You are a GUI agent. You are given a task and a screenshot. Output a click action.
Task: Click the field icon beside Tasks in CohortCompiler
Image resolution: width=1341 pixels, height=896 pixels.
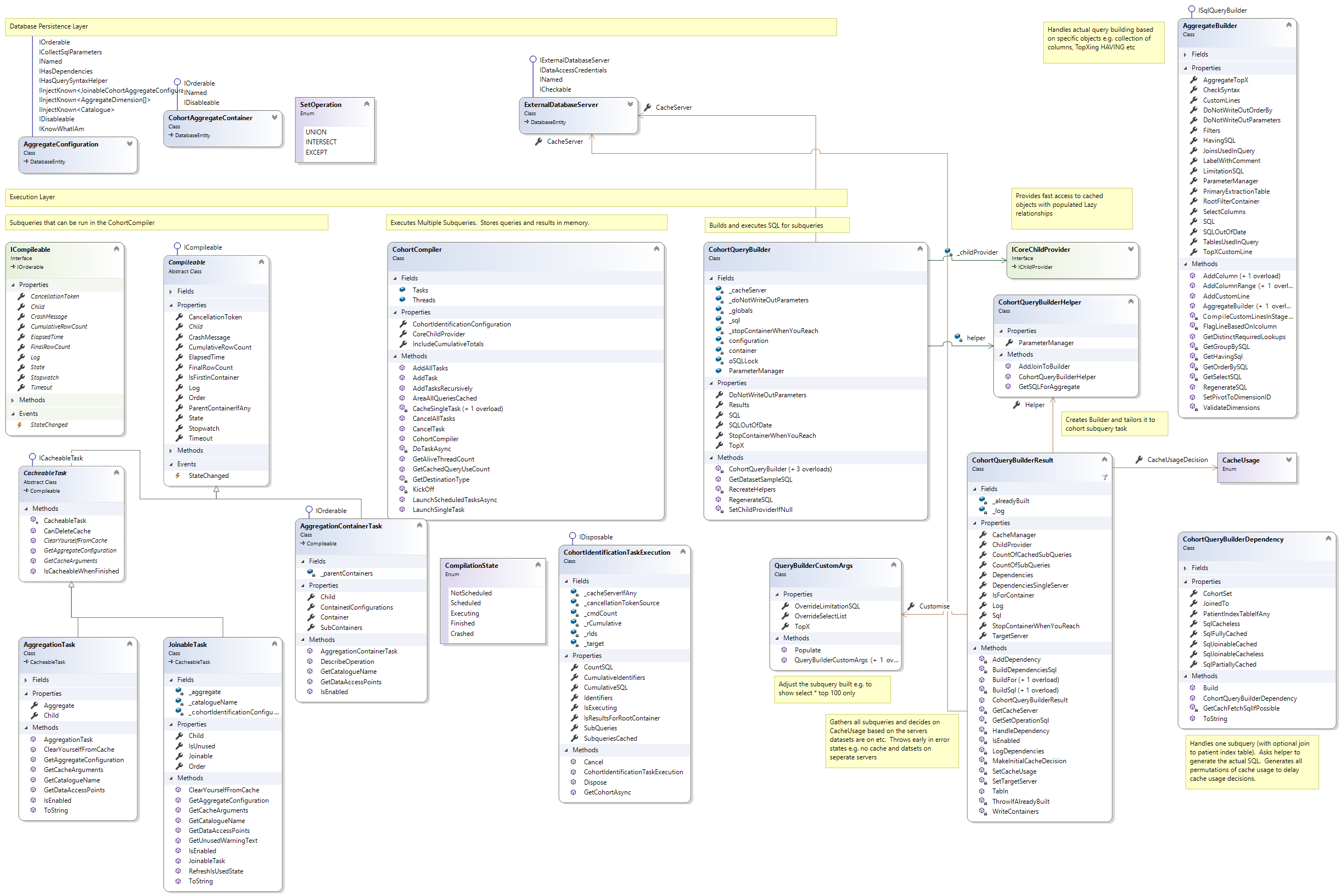click(402, 290)
